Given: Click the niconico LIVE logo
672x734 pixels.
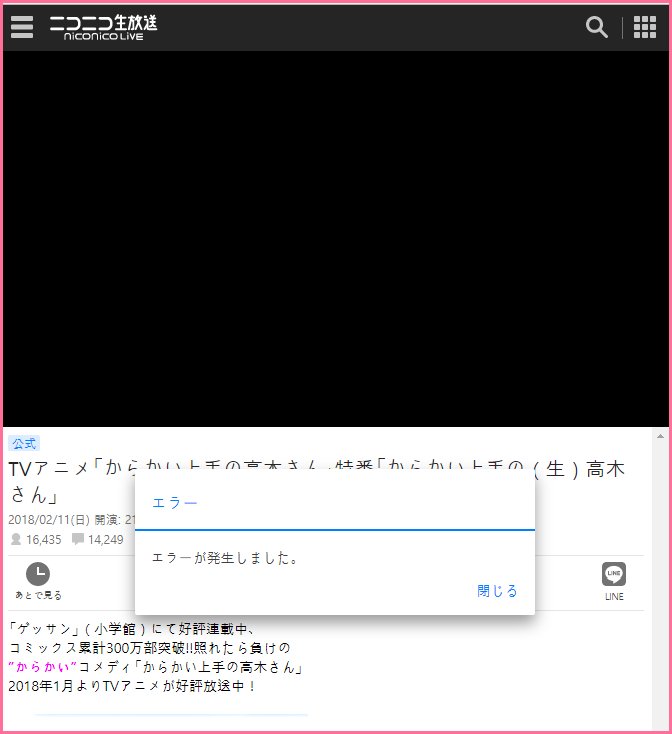Looking at the screenshot, I should (x=103, y=27).
